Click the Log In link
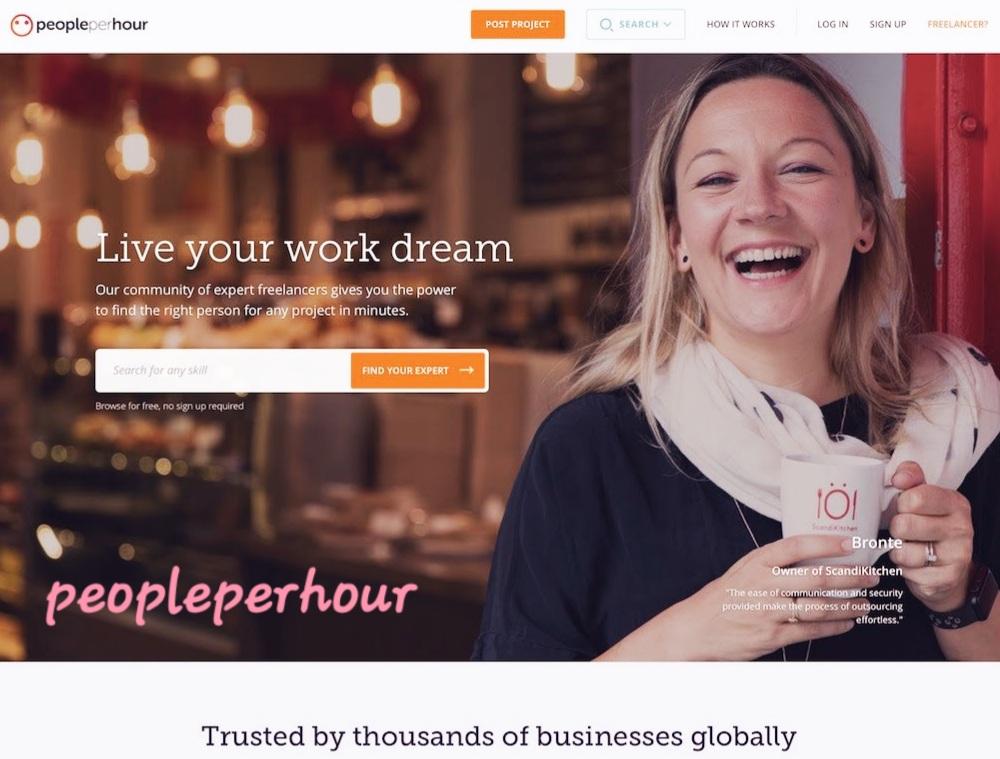Screen dimensions: 1000x759 (x=832, y=24)
